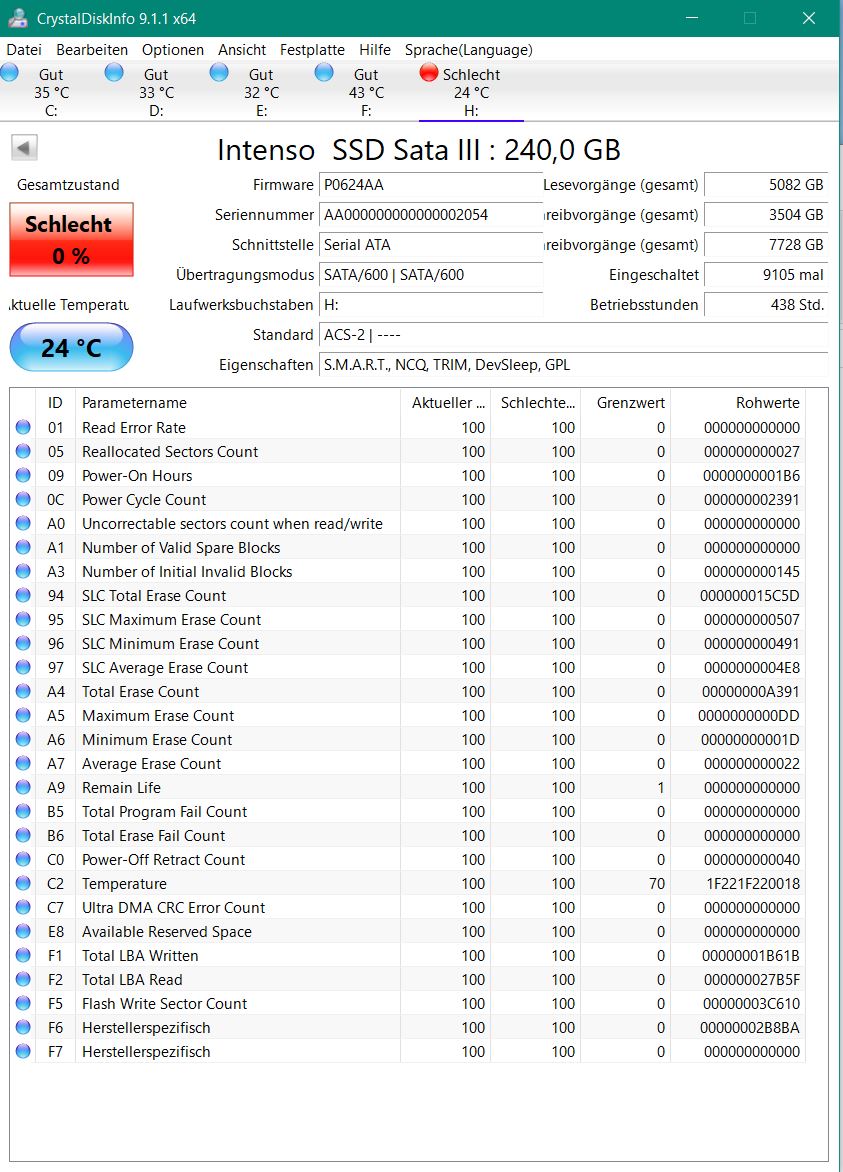Image resolution: width=843 pixels, height=1172 pixels.
Task: Click status orb of Power-On Hours row
Action: click(23, 475)
